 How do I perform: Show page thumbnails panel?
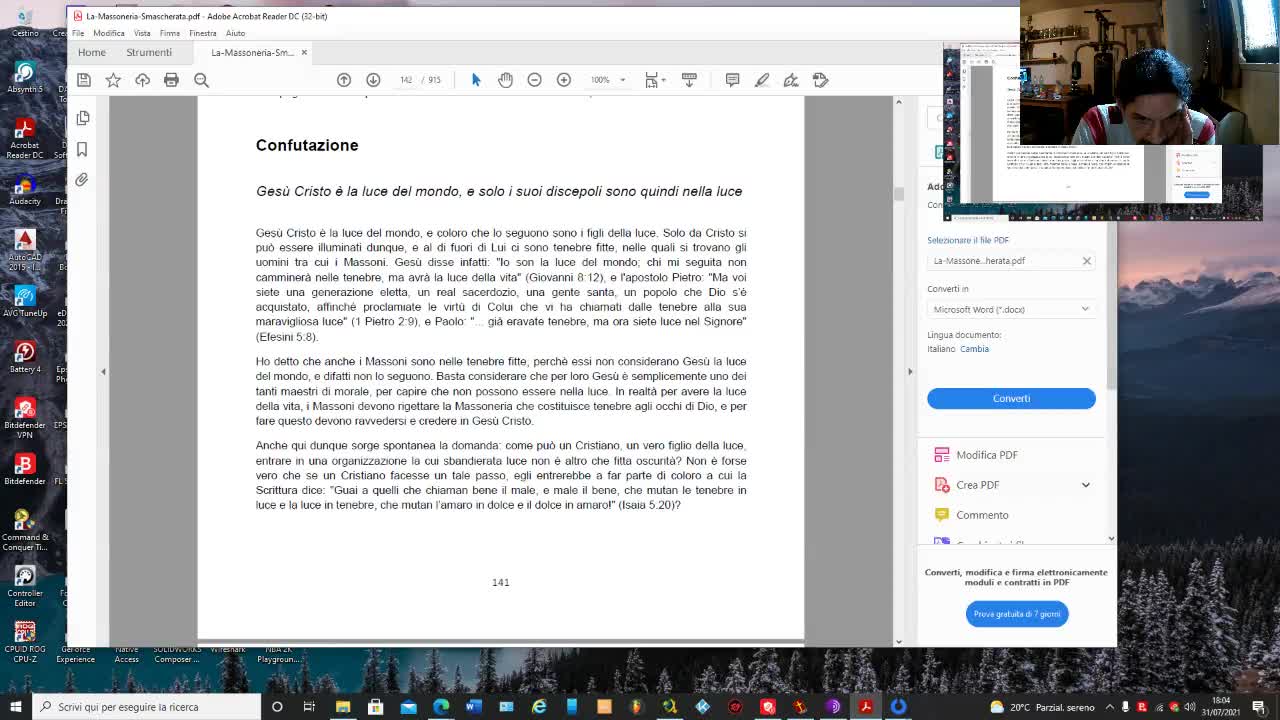point(82,118)
